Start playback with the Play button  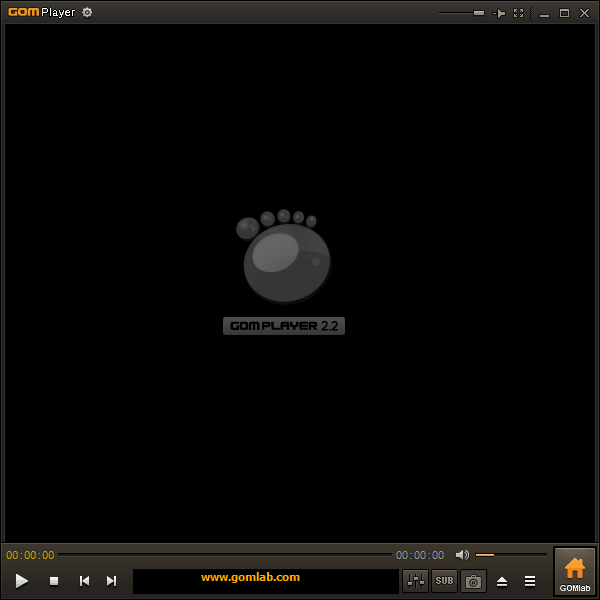[21, 581]
